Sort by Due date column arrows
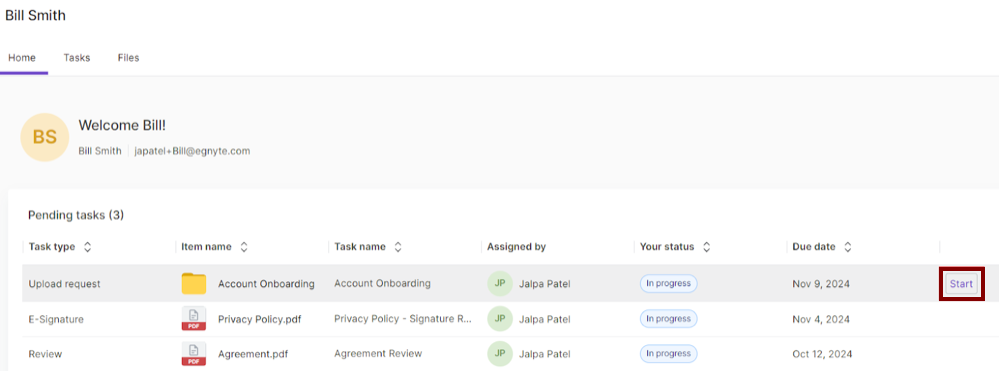Image resolution: width=999 pixels, height=371 pixels. pyautogui.click(x=848, y=247)
